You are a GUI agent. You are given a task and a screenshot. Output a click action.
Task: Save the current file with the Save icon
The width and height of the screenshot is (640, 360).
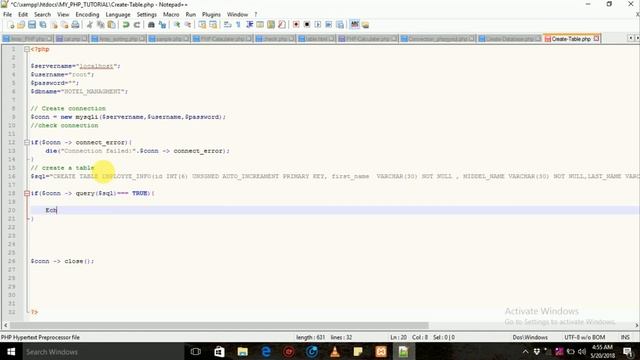click(31, 25)
